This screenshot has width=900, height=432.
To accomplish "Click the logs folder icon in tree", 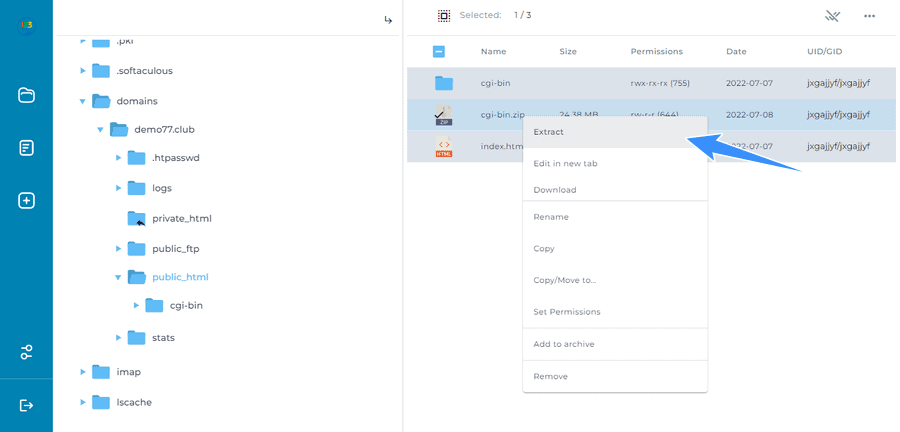I will click(137, 188).
